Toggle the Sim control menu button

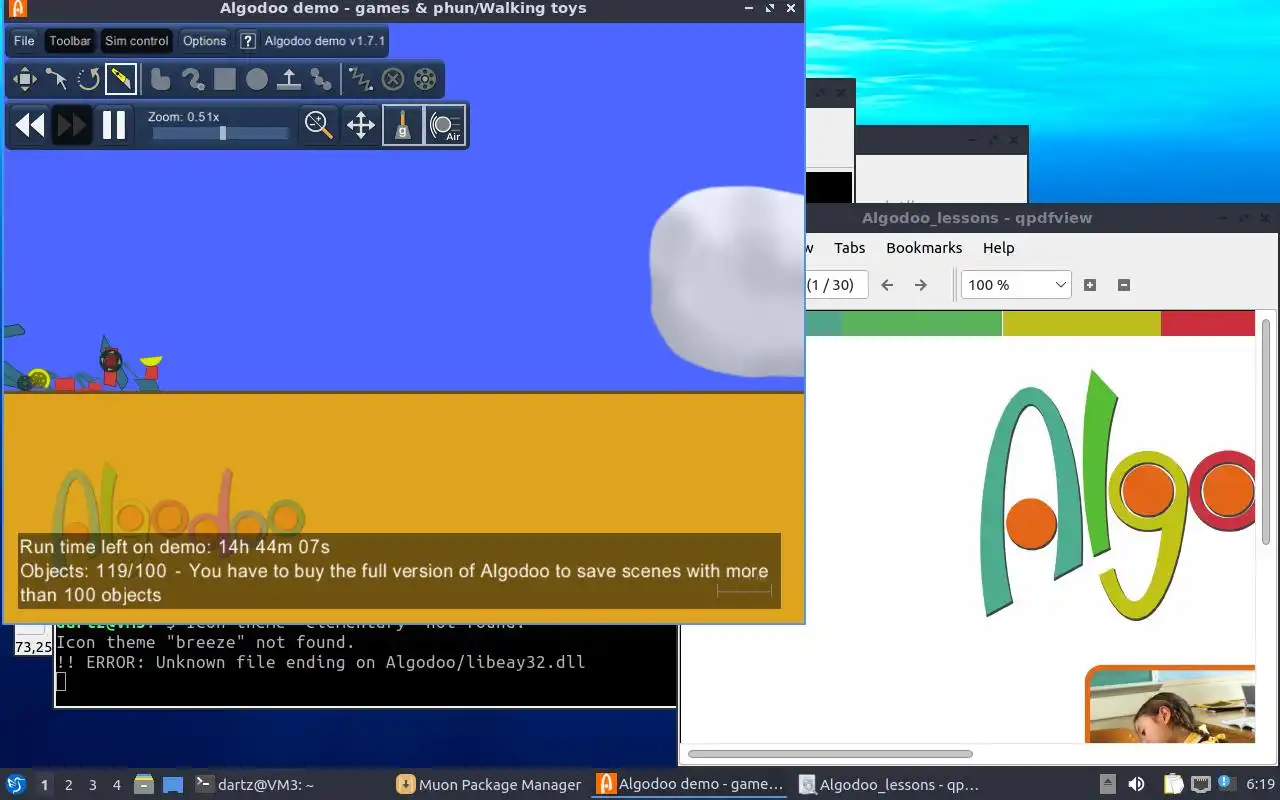[136, 41]
